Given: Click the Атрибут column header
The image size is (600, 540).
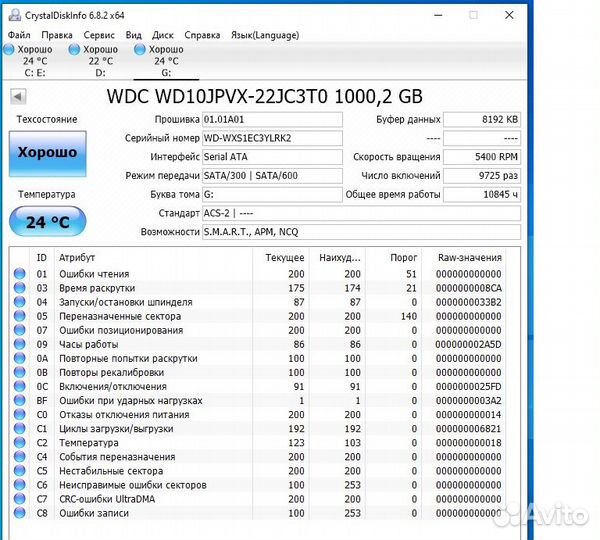Looking at the screenshot, I should click(153, 258).
